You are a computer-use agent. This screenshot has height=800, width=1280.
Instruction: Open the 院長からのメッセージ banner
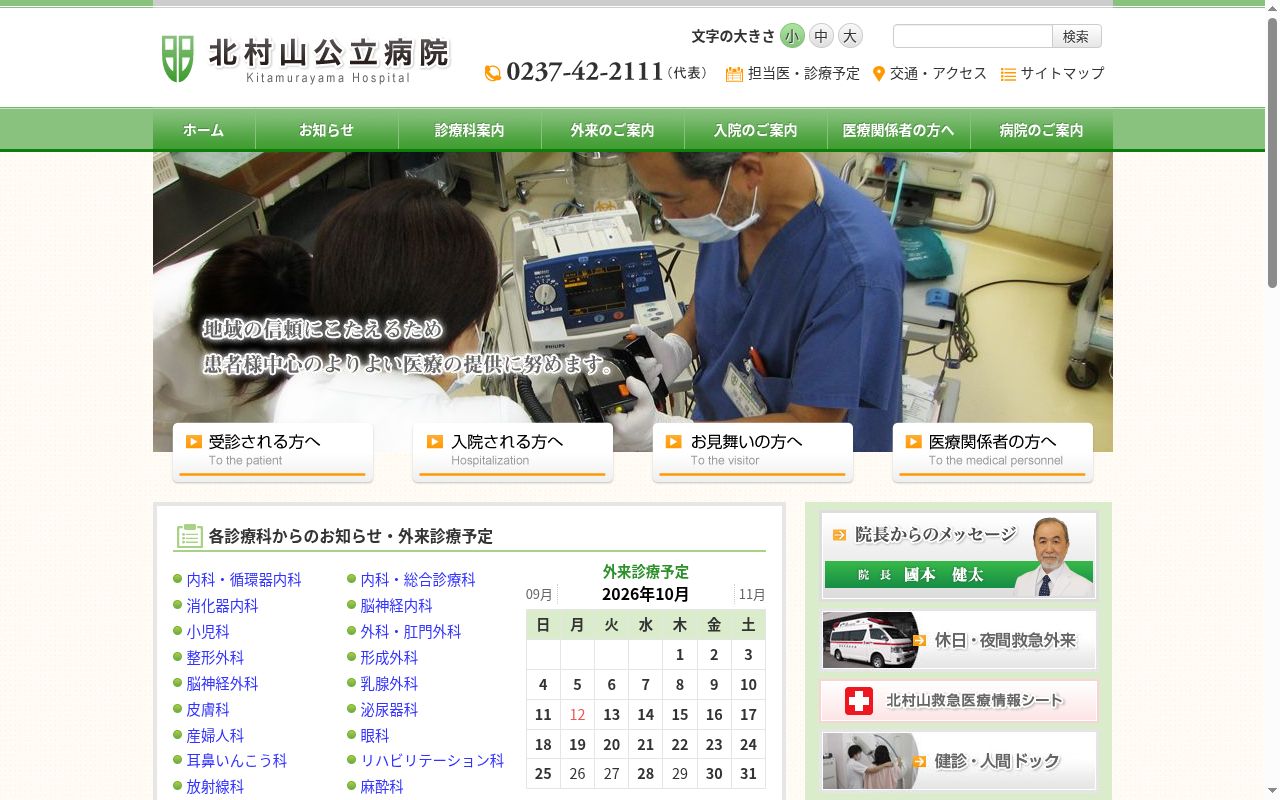pos(959,555)
